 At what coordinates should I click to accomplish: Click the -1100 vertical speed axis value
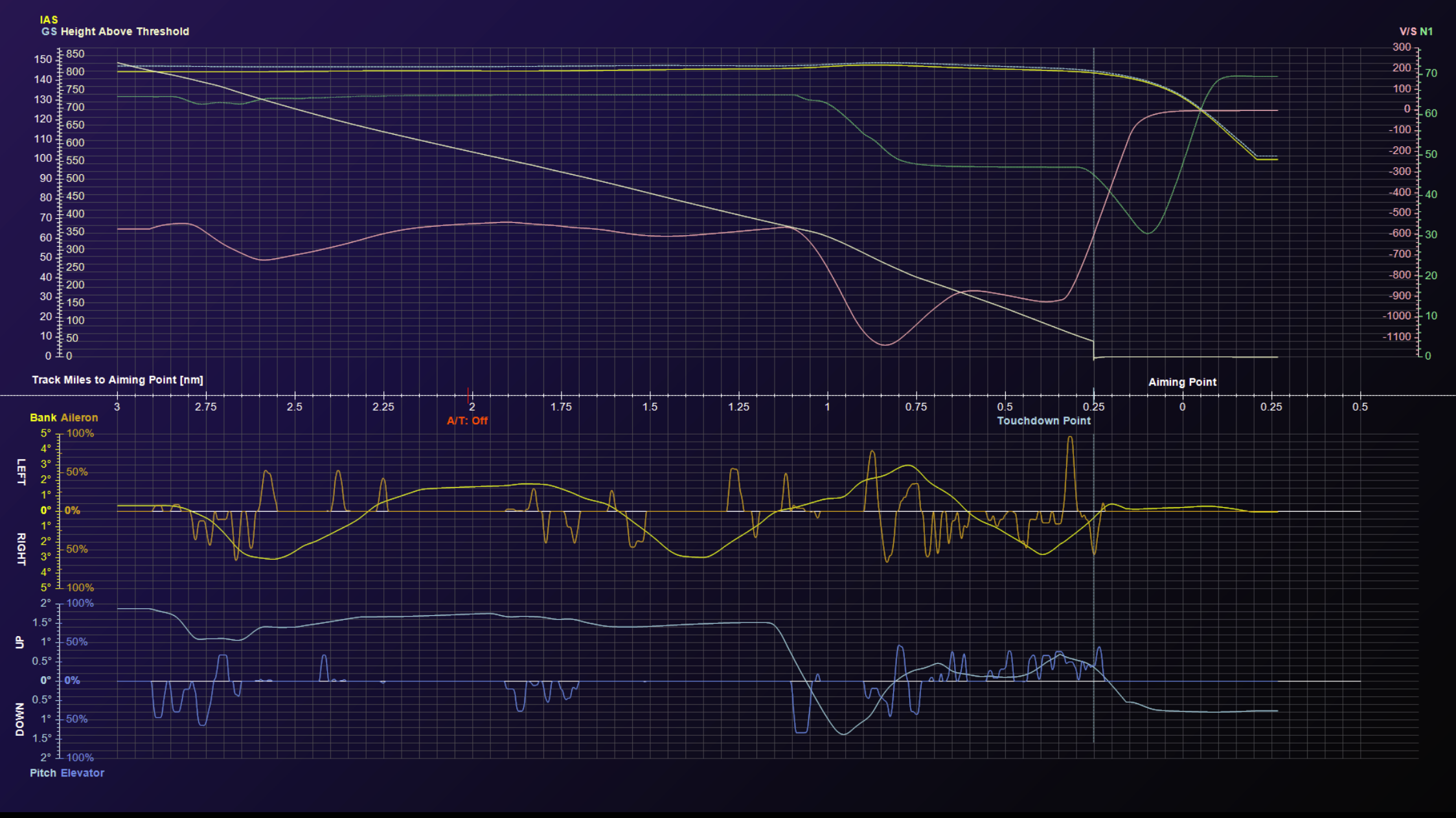click(x=1396, y=337)
